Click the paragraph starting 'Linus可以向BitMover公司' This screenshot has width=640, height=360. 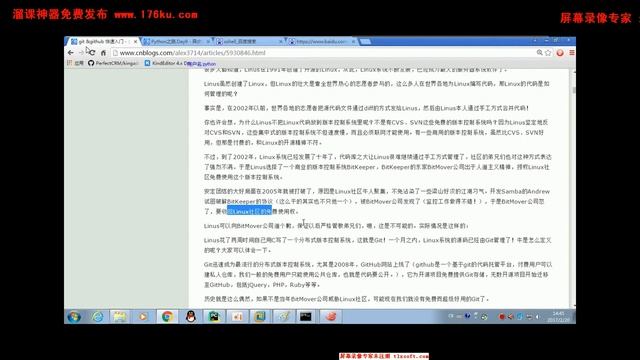click(x=336, y=226)
